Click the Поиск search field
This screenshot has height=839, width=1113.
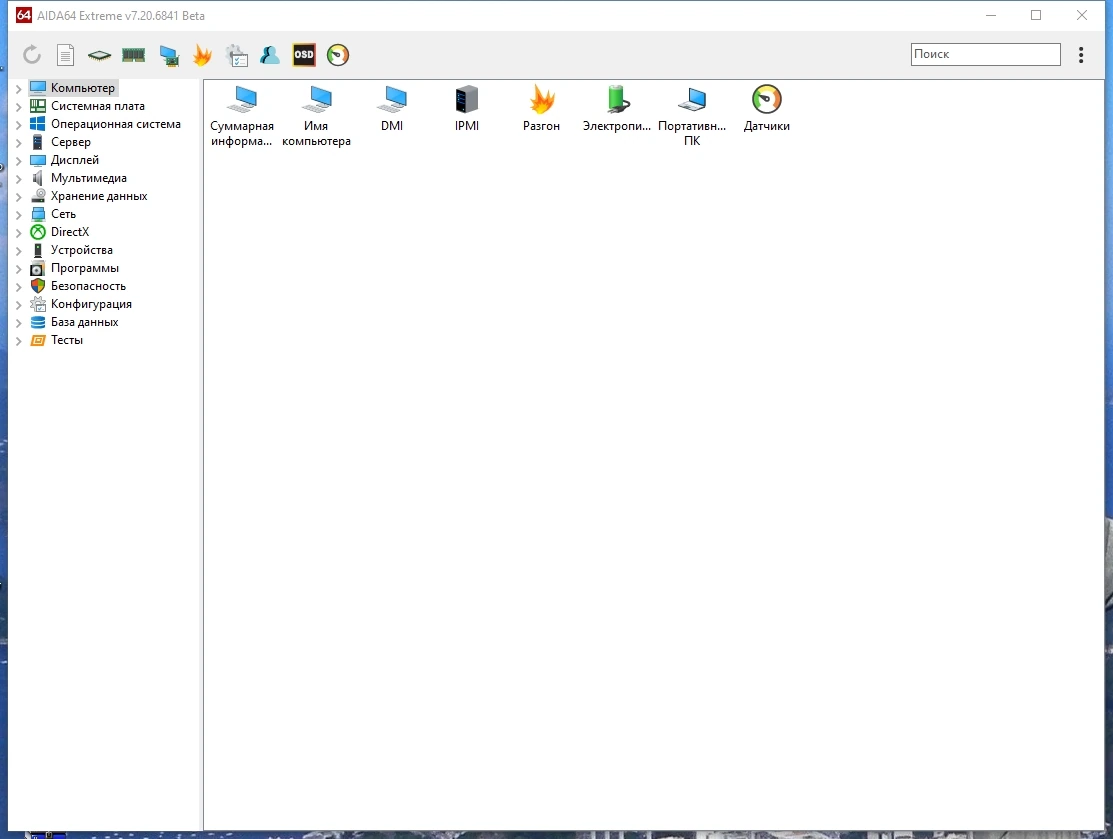click(985, 54)
